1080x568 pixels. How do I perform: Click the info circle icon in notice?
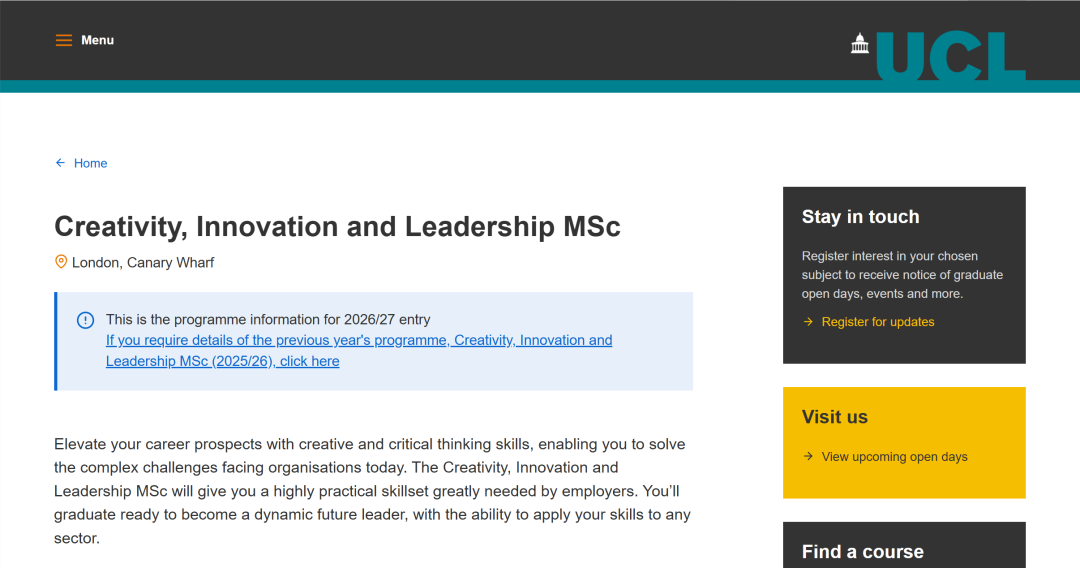pos(86,320)
